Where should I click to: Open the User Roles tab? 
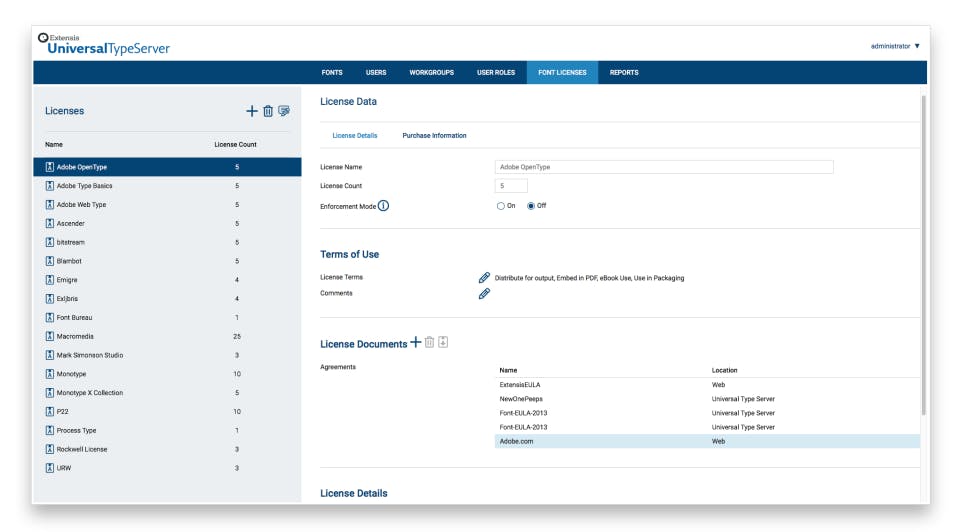pyautogui.click(x=496, y=72)
